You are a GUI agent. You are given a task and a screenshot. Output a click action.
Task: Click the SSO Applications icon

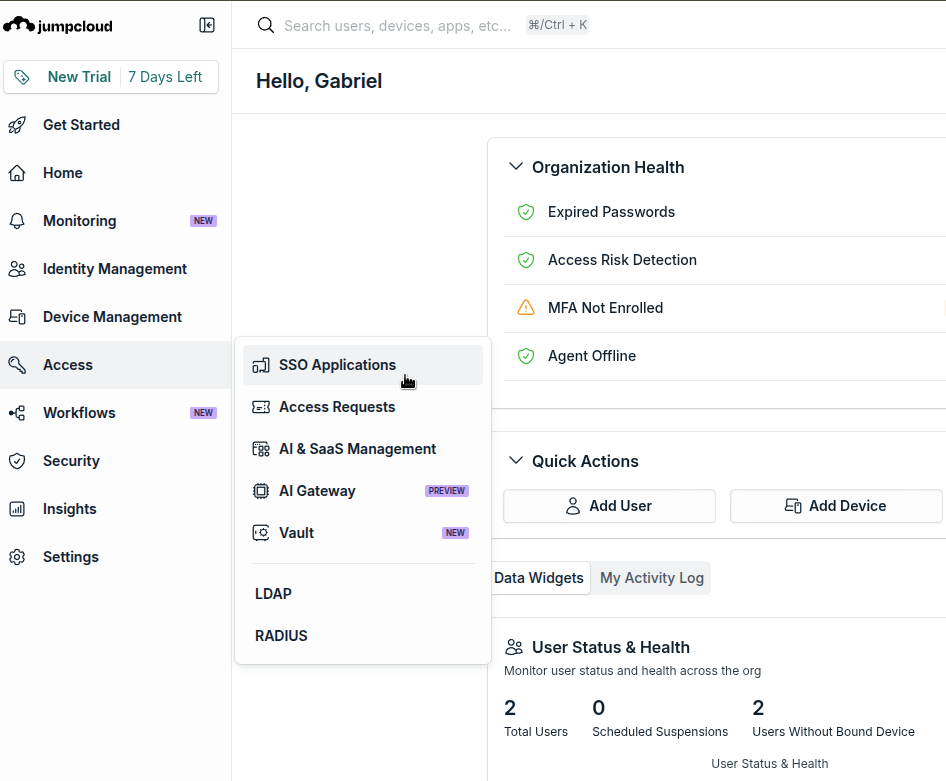pos(261,365)
